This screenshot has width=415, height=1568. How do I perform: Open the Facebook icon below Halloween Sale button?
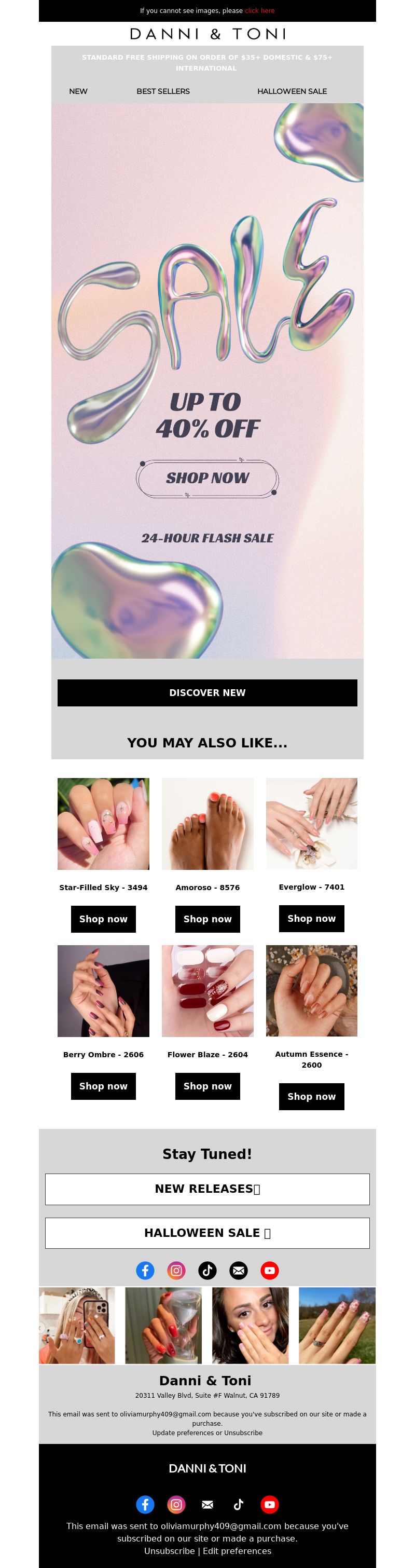(x=145, y=1271)
